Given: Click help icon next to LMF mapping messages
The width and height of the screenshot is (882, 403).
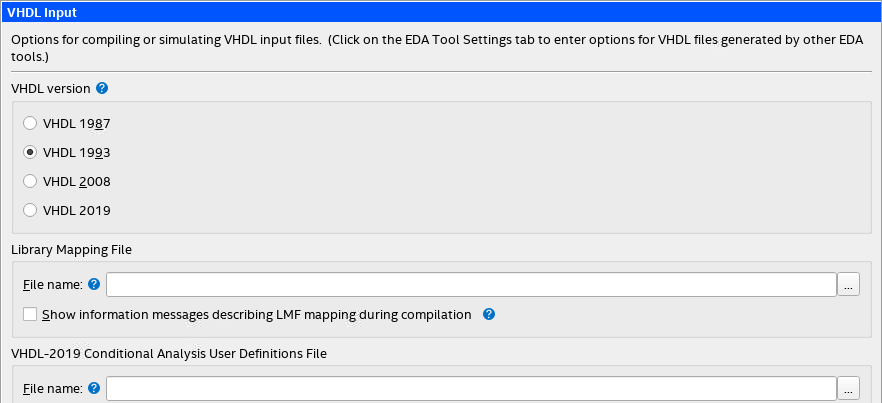Looking at the screenshot, I should coord(489,314).
